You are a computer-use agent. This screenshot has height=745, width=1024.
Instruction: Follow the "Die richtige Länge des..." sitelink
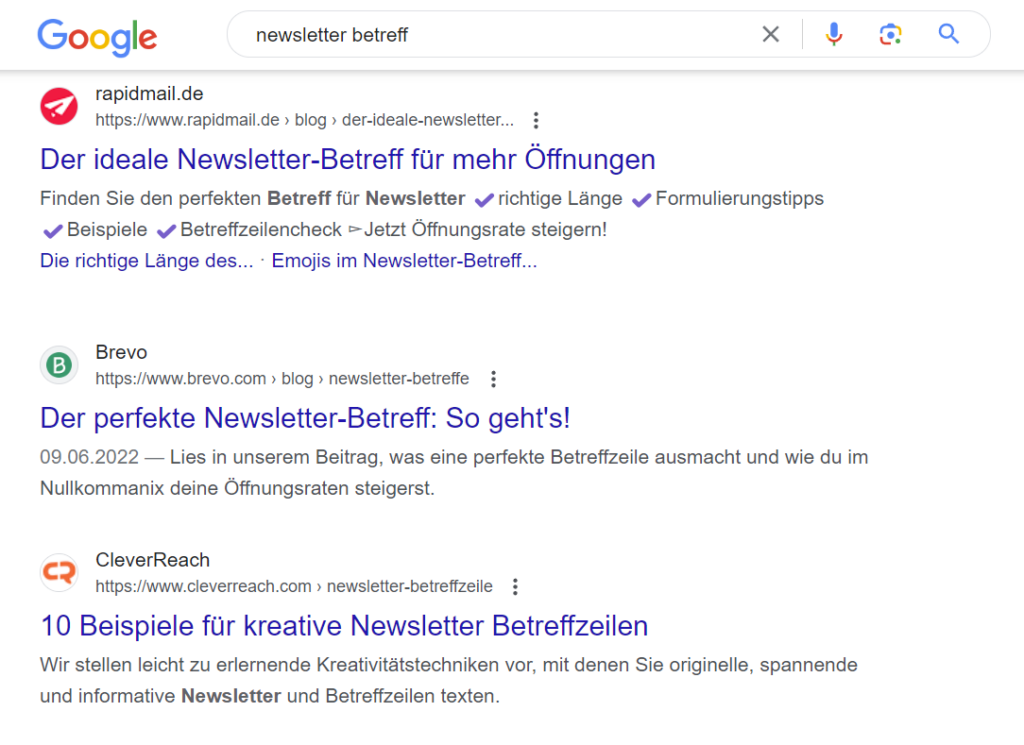click(146, 261)
